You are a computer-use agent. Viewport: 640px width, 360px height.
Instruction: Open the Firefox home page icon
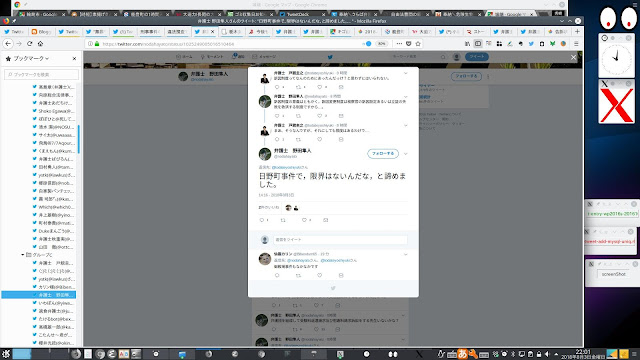(x=40, y=44)
